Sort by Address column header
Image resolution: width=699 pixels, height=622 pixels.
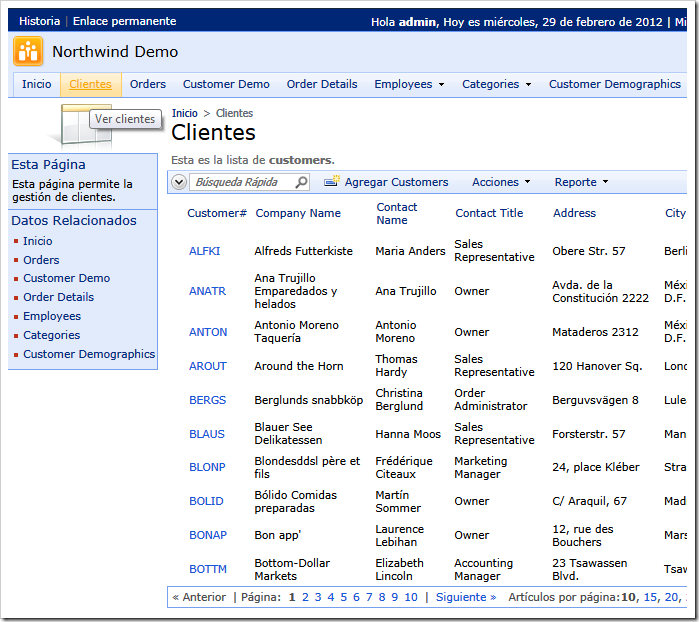click(574, 213)
